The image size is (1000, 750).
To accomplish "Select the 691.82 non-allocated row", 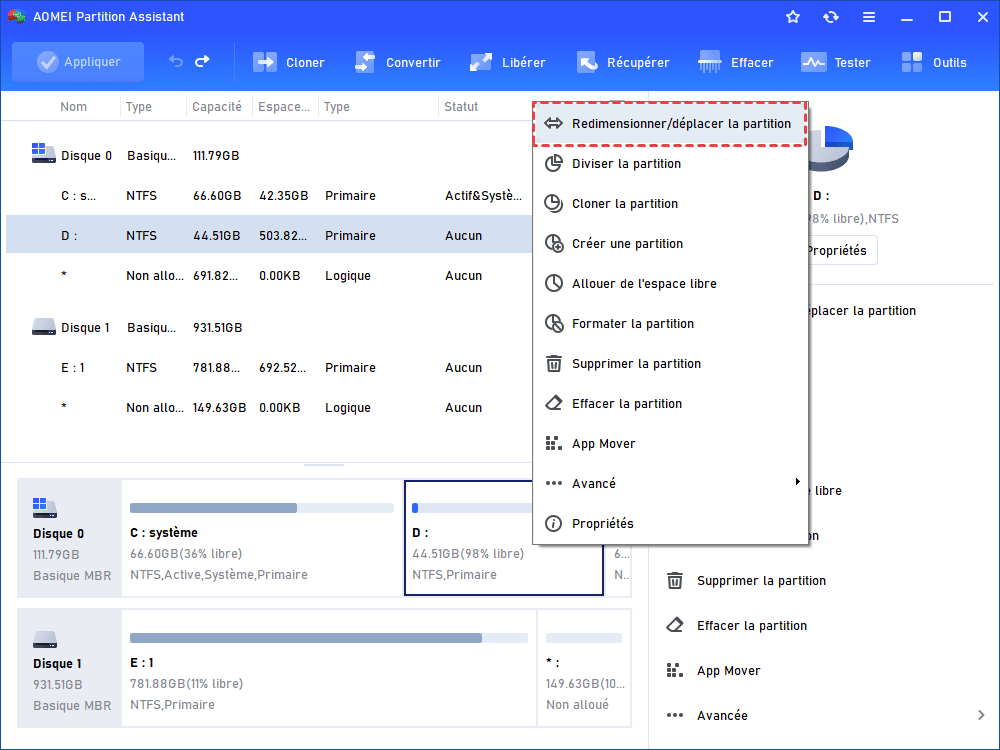I will click(x=269, y=276).
